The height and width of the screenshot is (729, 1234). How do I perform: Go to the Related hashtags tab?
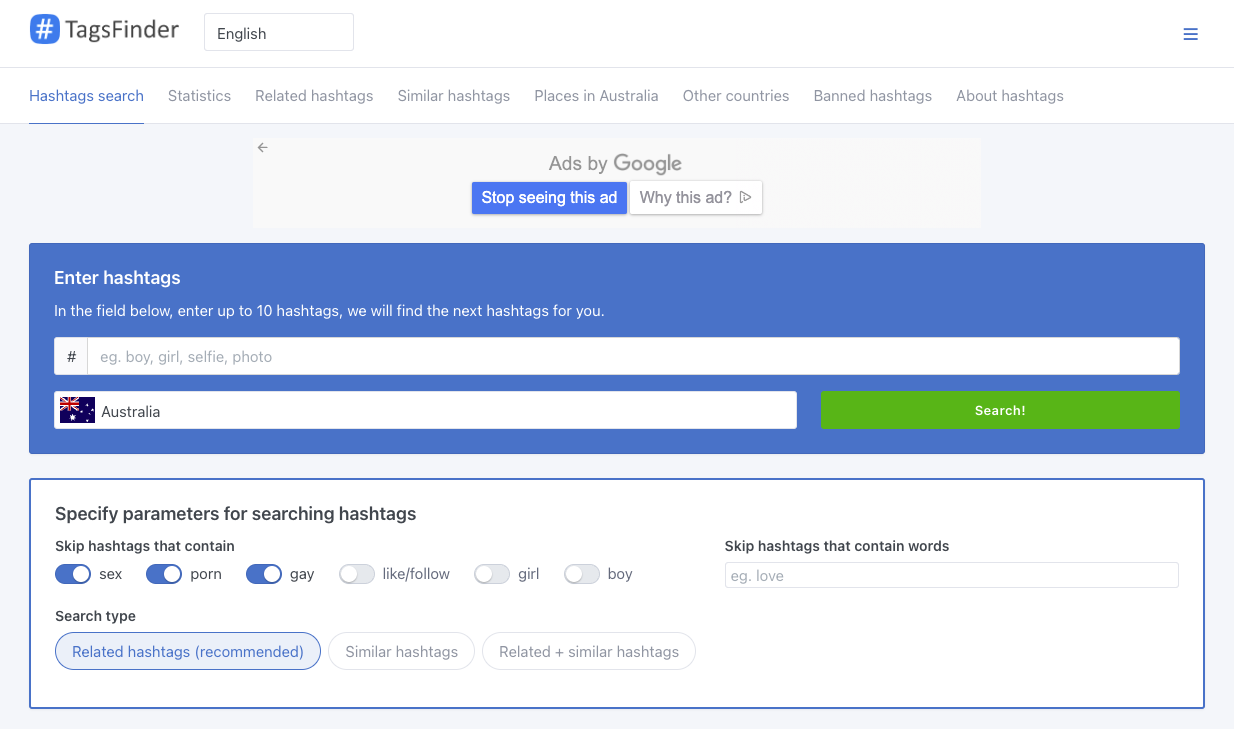(314, 96)
